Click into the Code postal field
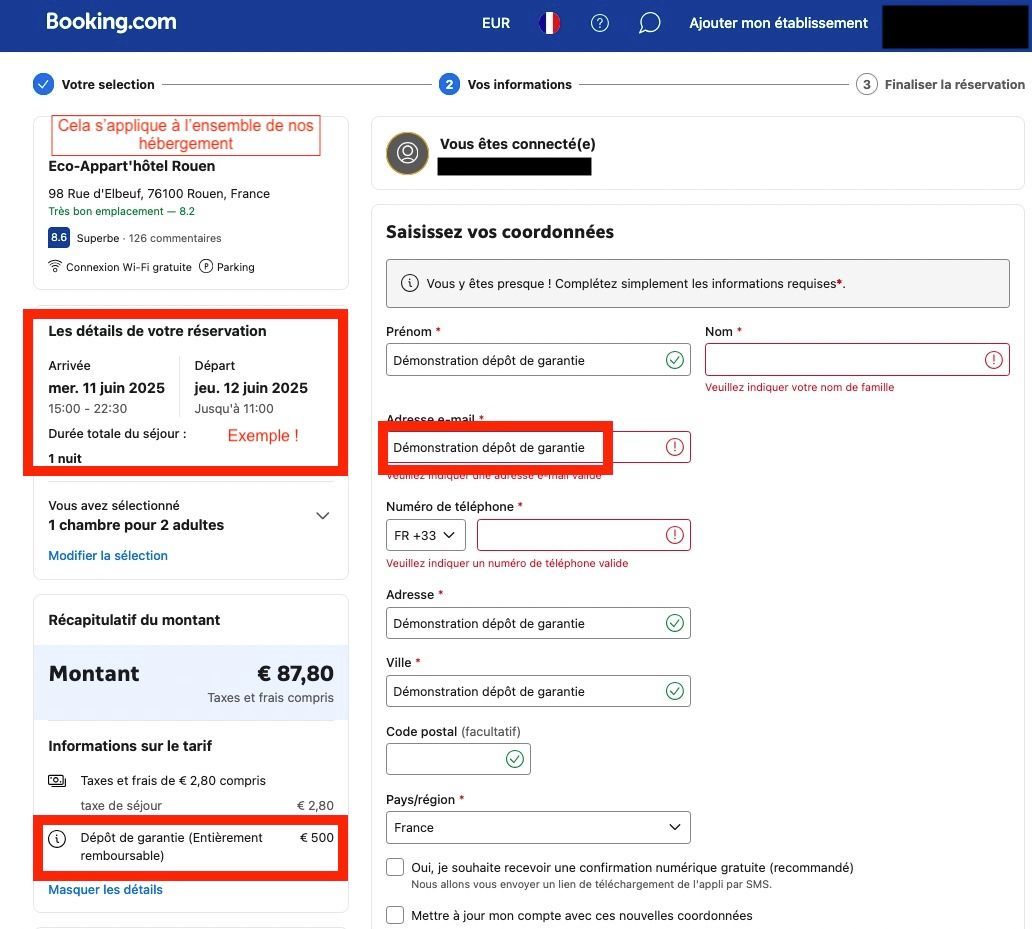The width and height of the screenshot is (1032, 929). pyautogui.click(x=458, y=759)
